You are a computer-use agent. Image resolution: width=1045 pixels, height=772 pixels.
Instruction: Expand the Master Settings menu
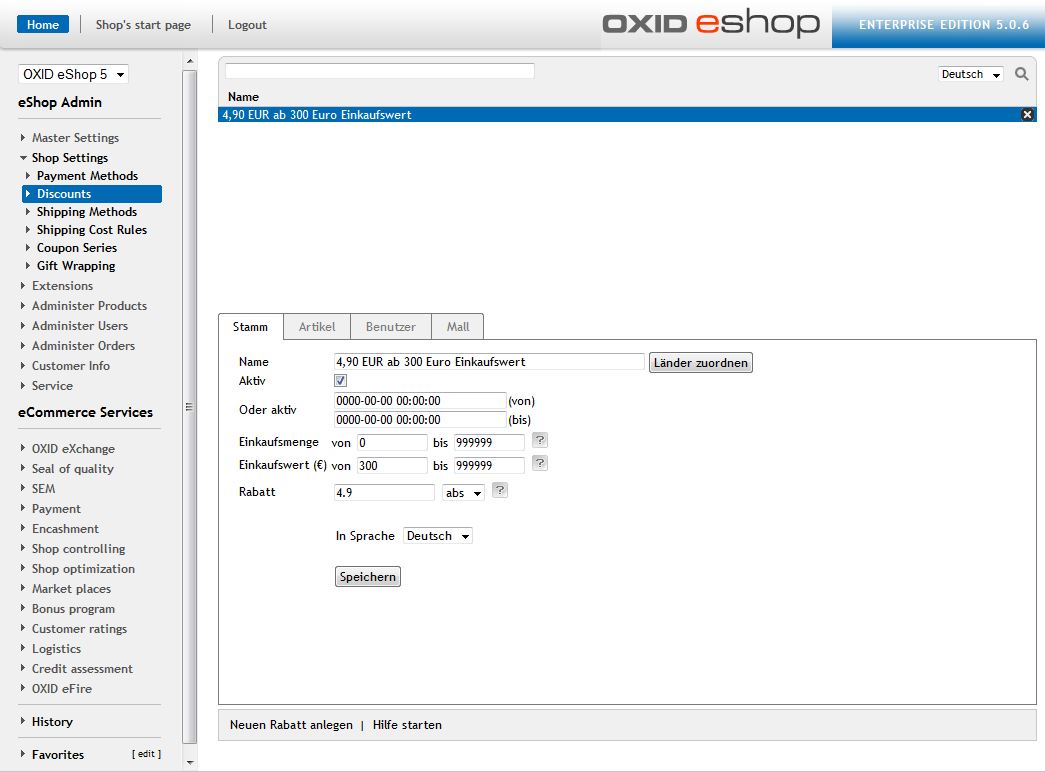click(75, 138)
